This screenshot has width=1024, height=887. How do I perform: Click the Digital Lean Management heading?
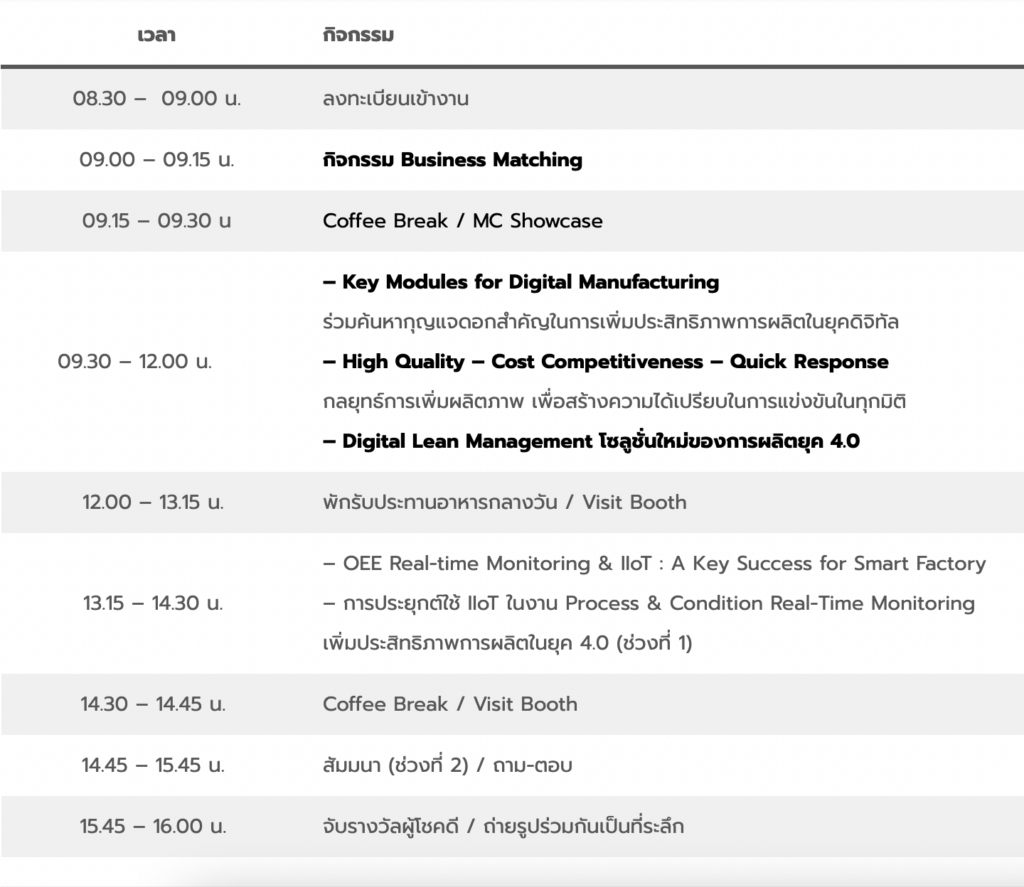click(591, 441)
